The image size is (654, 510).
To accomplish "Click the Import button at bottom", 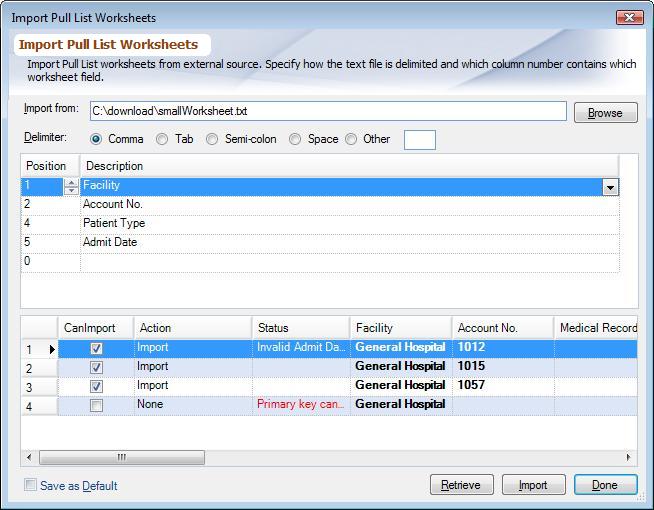I will click(533, 485).
